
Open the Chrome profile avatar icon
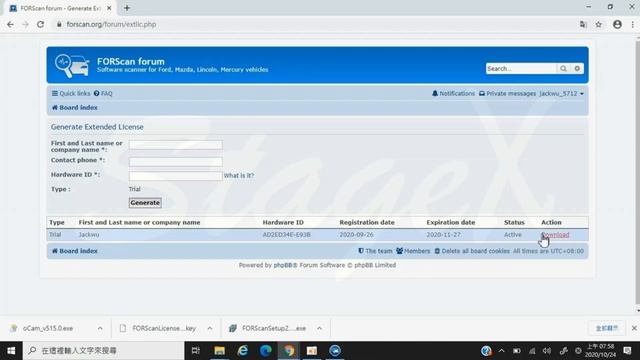pyautogui.click(x=617, y=24)
